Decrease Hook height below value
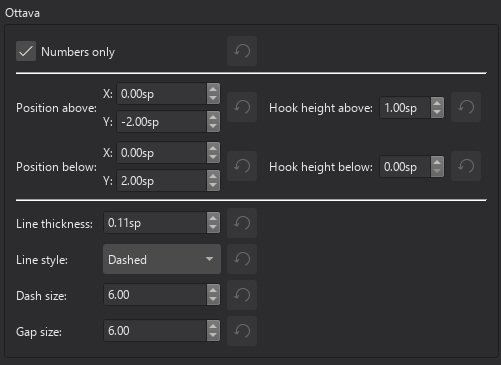The image size is (501, 365). point(437,172)
